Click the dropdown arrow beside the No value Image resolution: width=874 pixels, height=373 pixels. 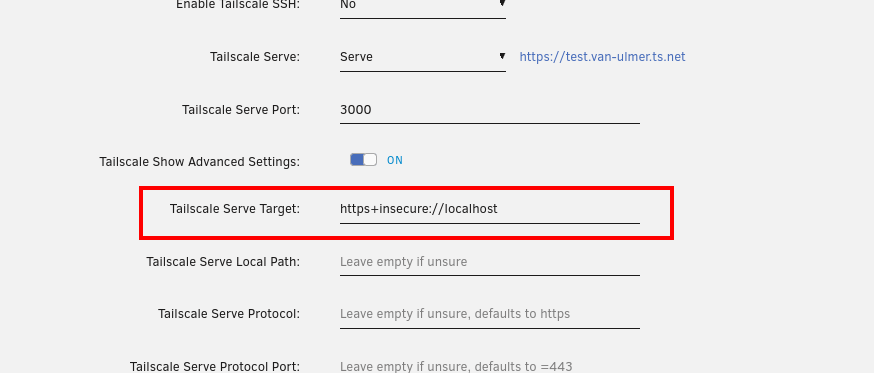pos(502,3)
